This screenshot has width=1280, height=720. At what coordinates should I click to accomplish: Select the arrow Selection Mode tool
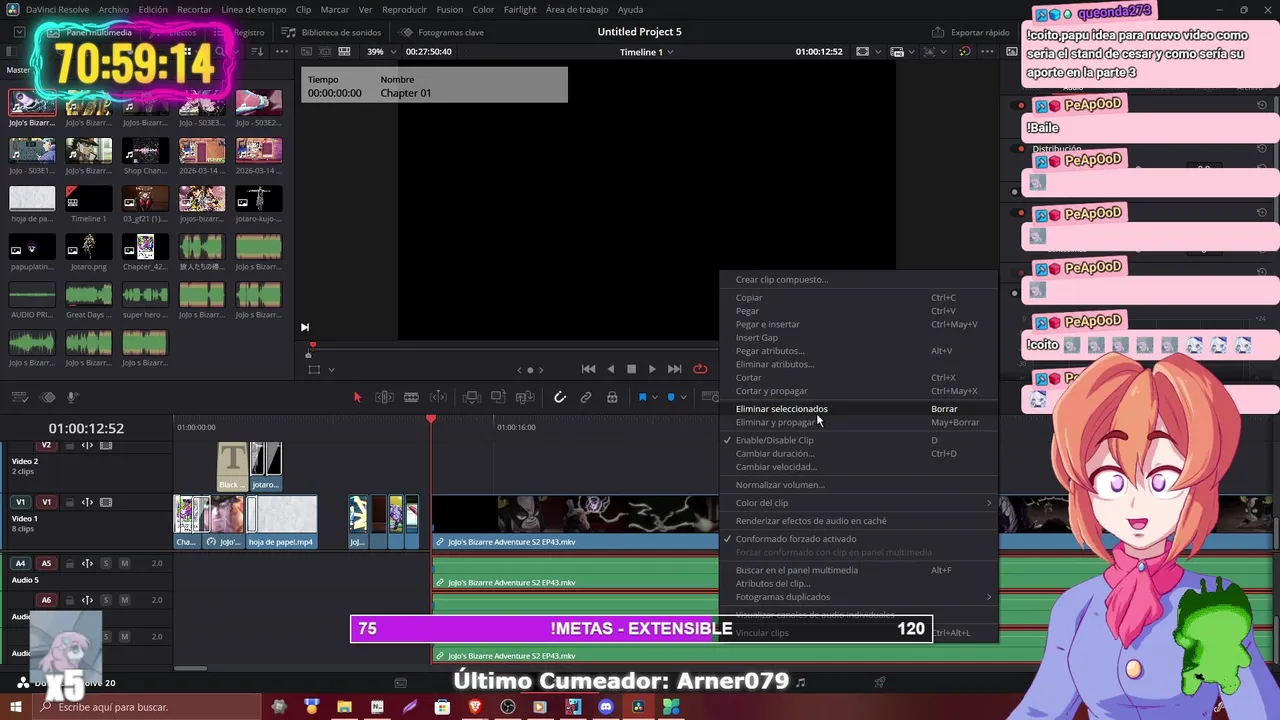pyautogui.click(x=357, y=397)
